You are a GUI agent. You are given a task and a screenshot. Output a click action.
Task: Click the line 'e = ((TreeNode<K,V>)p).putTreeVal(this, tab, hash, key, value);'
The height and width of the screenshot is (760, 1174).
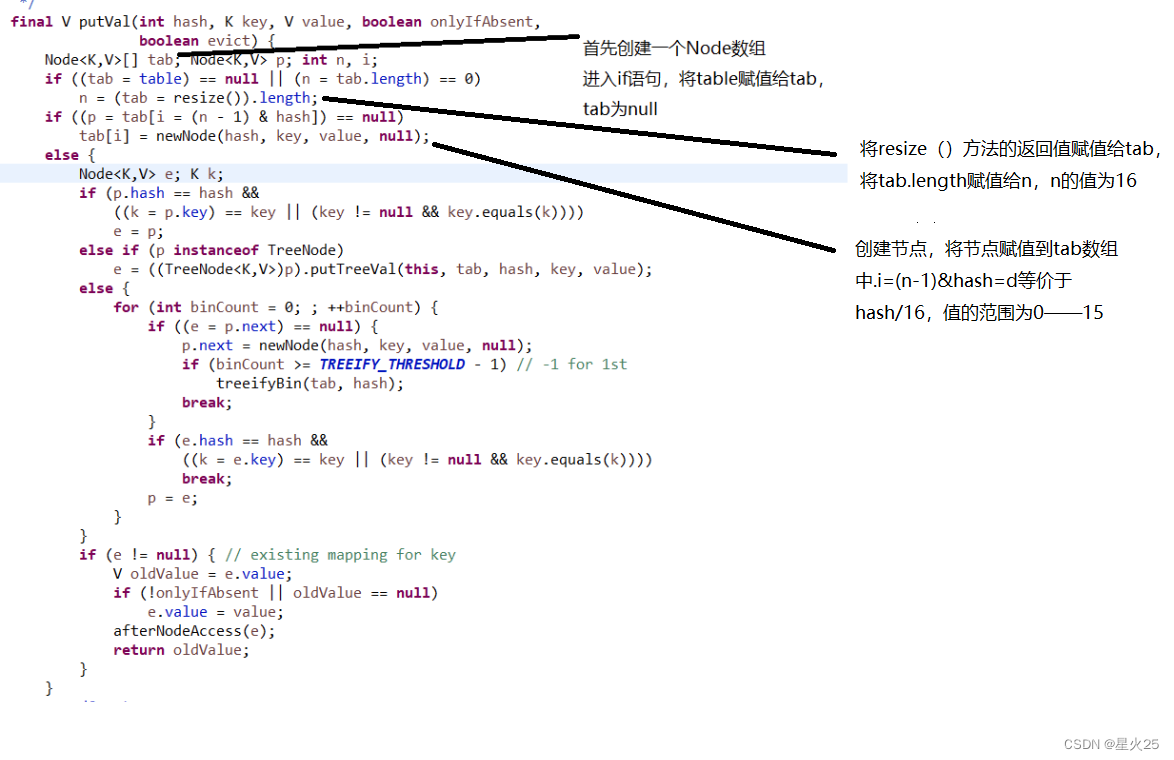(383, 269)
